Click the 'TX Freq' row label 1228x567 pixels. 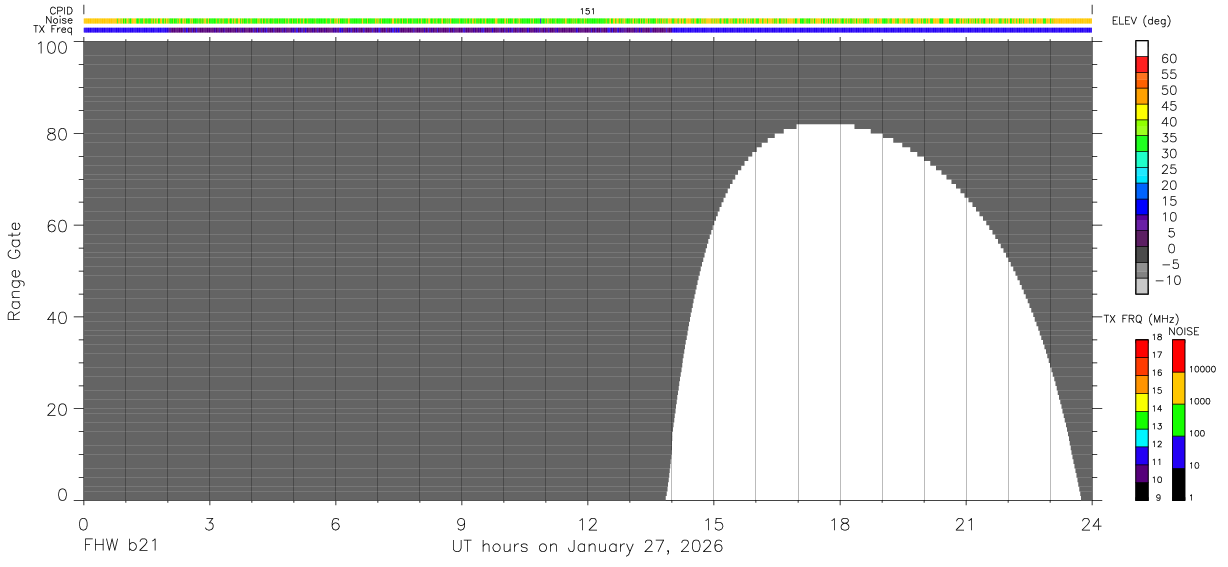[54, 30]
